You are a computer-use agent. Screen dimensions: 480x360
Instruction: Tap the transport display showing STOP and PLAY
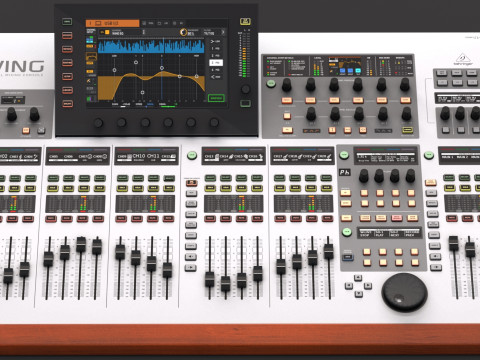[x=389, y=233]
